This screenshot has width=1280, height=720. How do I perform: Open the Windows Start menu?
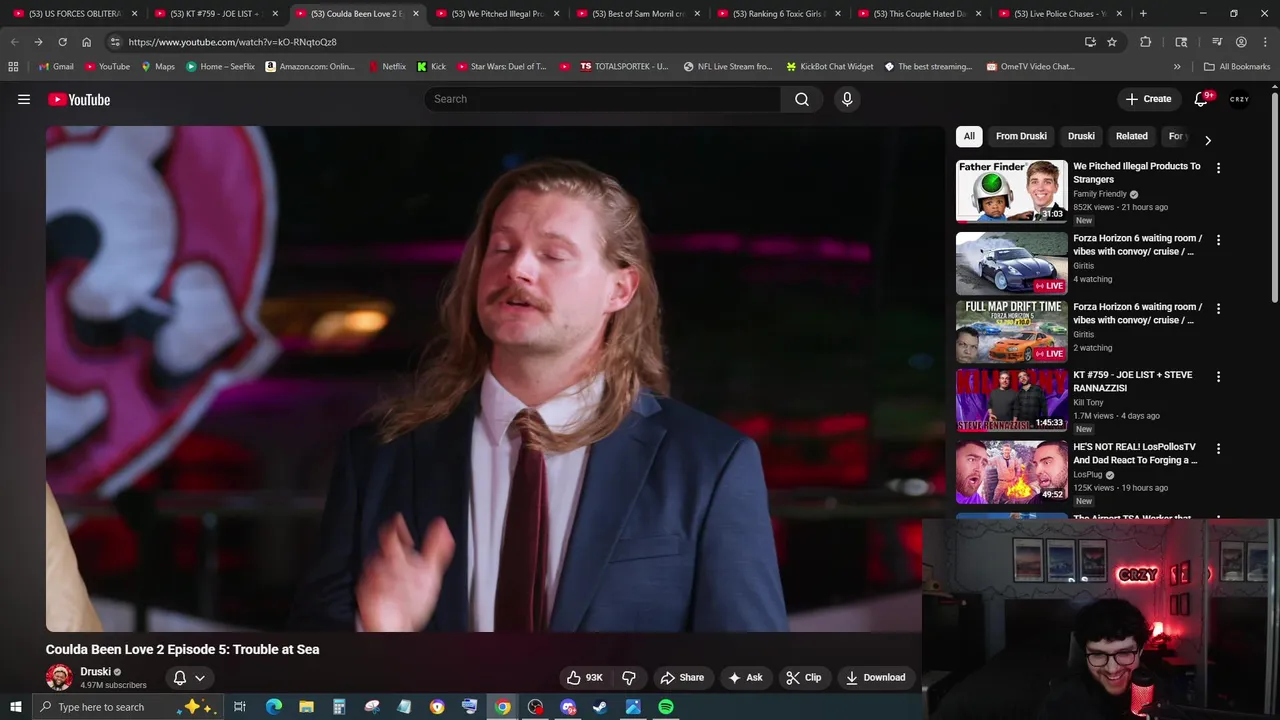pos(15,707)
